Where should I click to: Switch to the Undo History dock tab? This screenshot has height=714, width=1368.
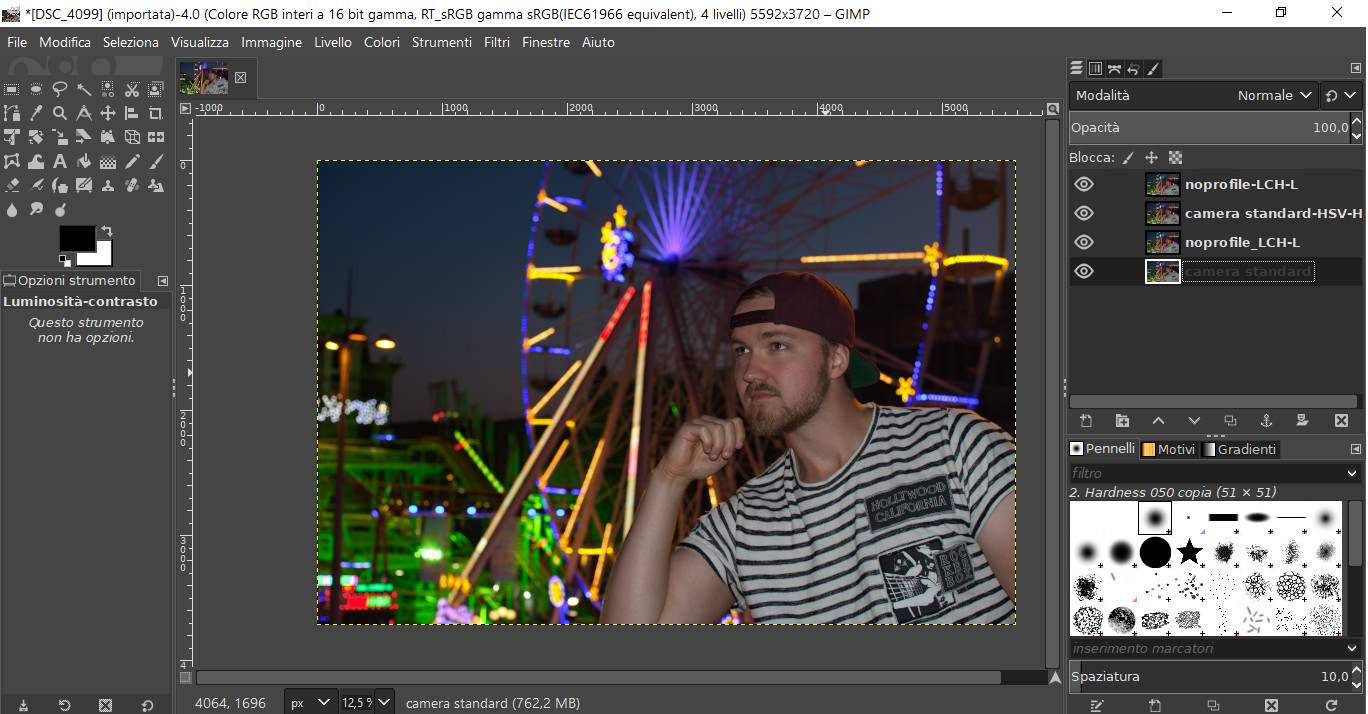[1133, 69]
